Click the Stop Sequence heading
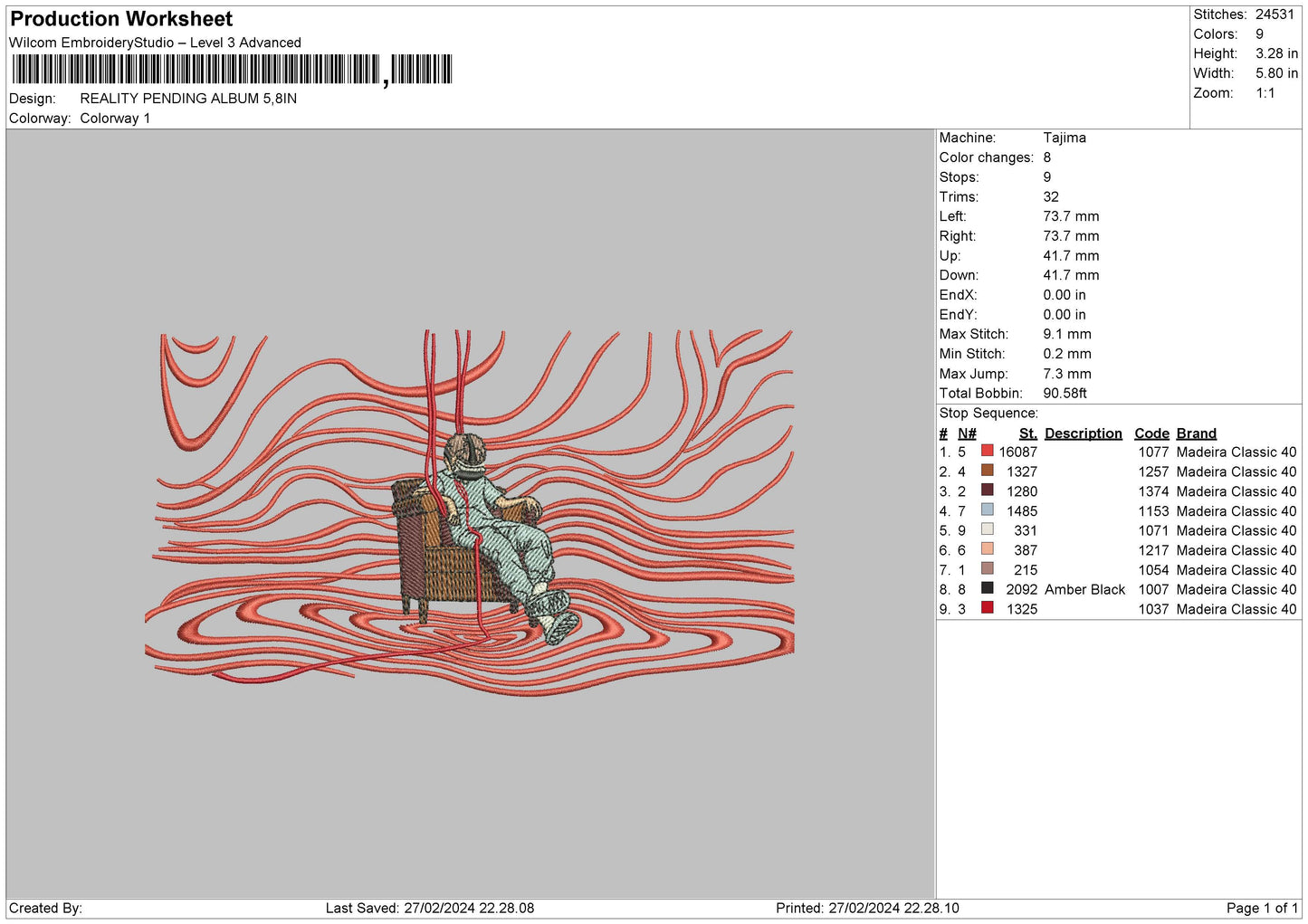 pos(988,414)
